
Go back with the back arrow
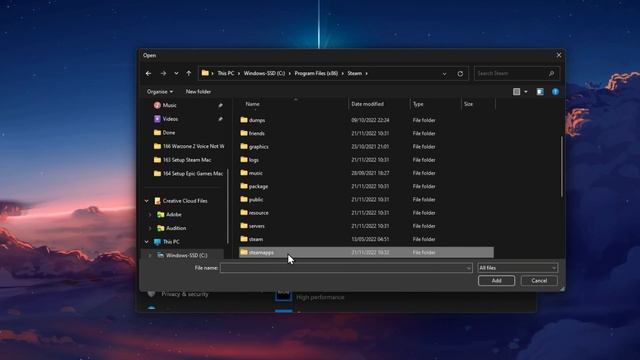[149, 73]
